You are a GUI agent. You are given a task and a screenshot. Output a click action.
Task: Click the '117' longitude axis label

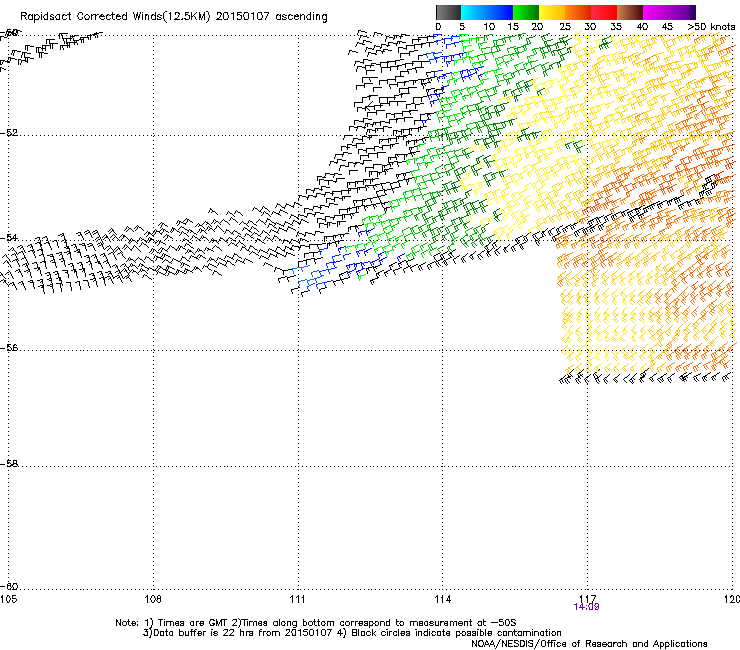(x=588, y=599)
